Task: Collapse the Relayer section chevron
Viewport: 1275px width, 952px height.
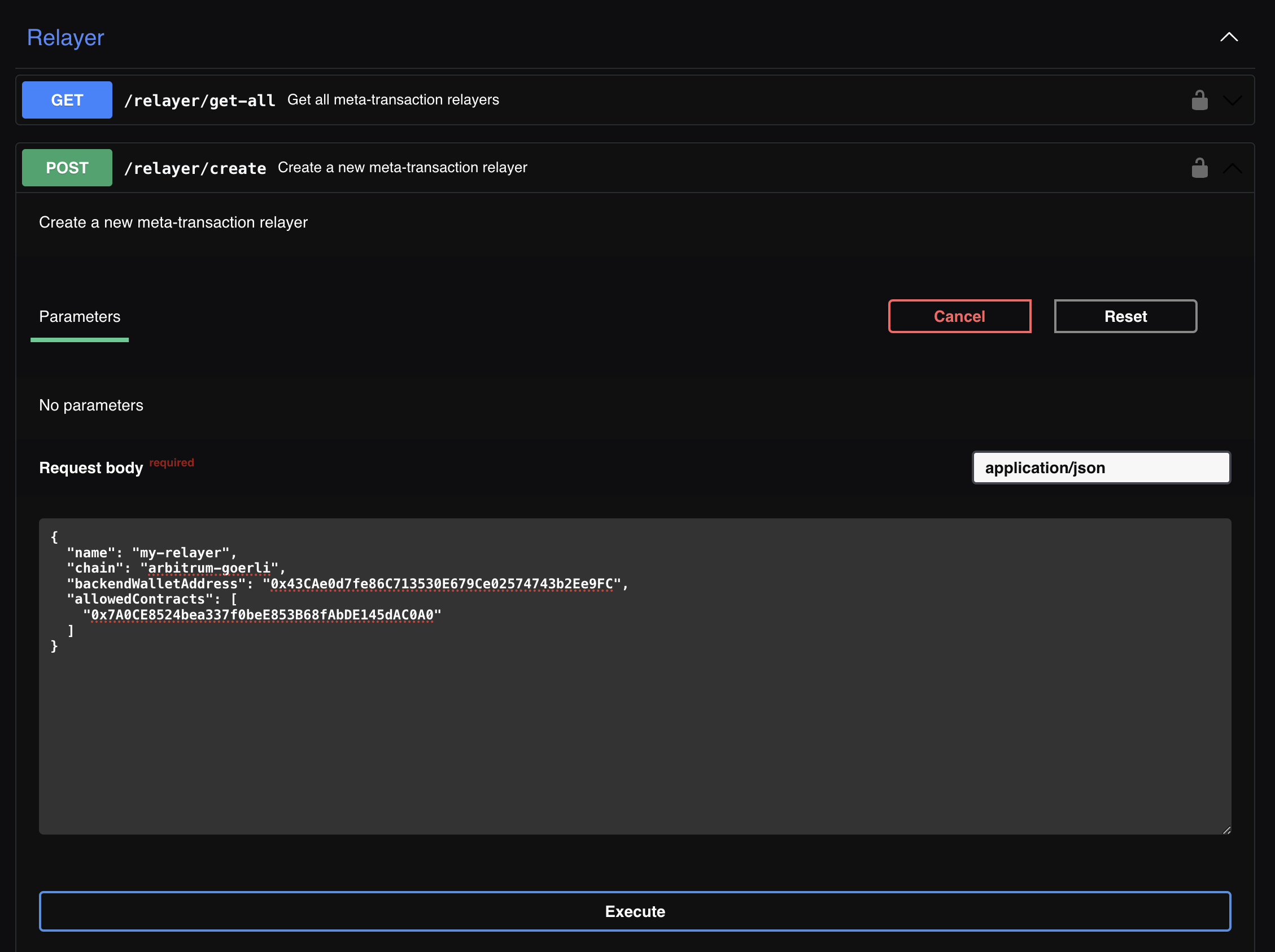Action: pyautogui.click(x=1229, y=37)
